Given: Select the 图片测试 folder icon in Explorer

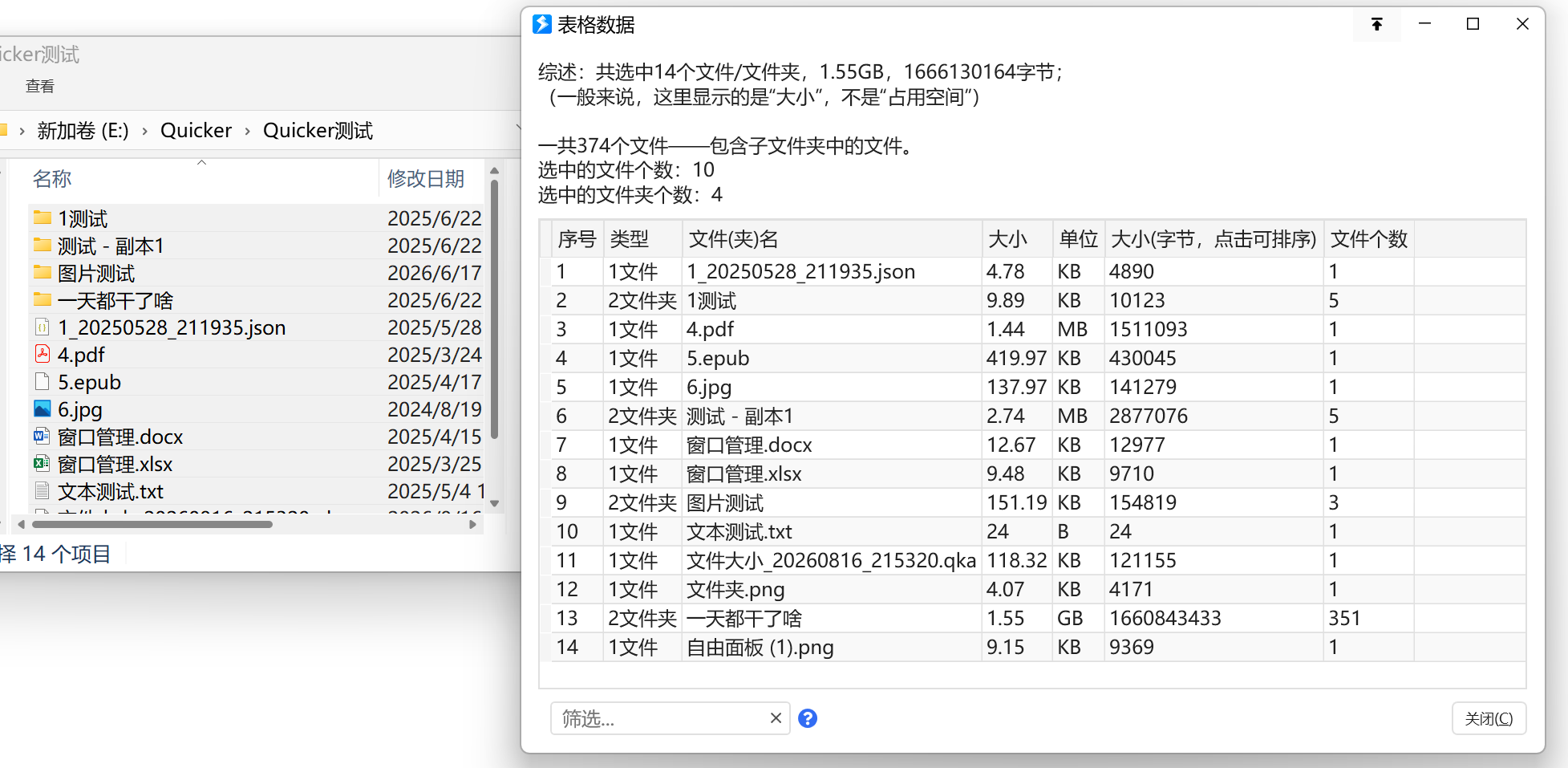Looking at the screenshot, I should (43, 272).
